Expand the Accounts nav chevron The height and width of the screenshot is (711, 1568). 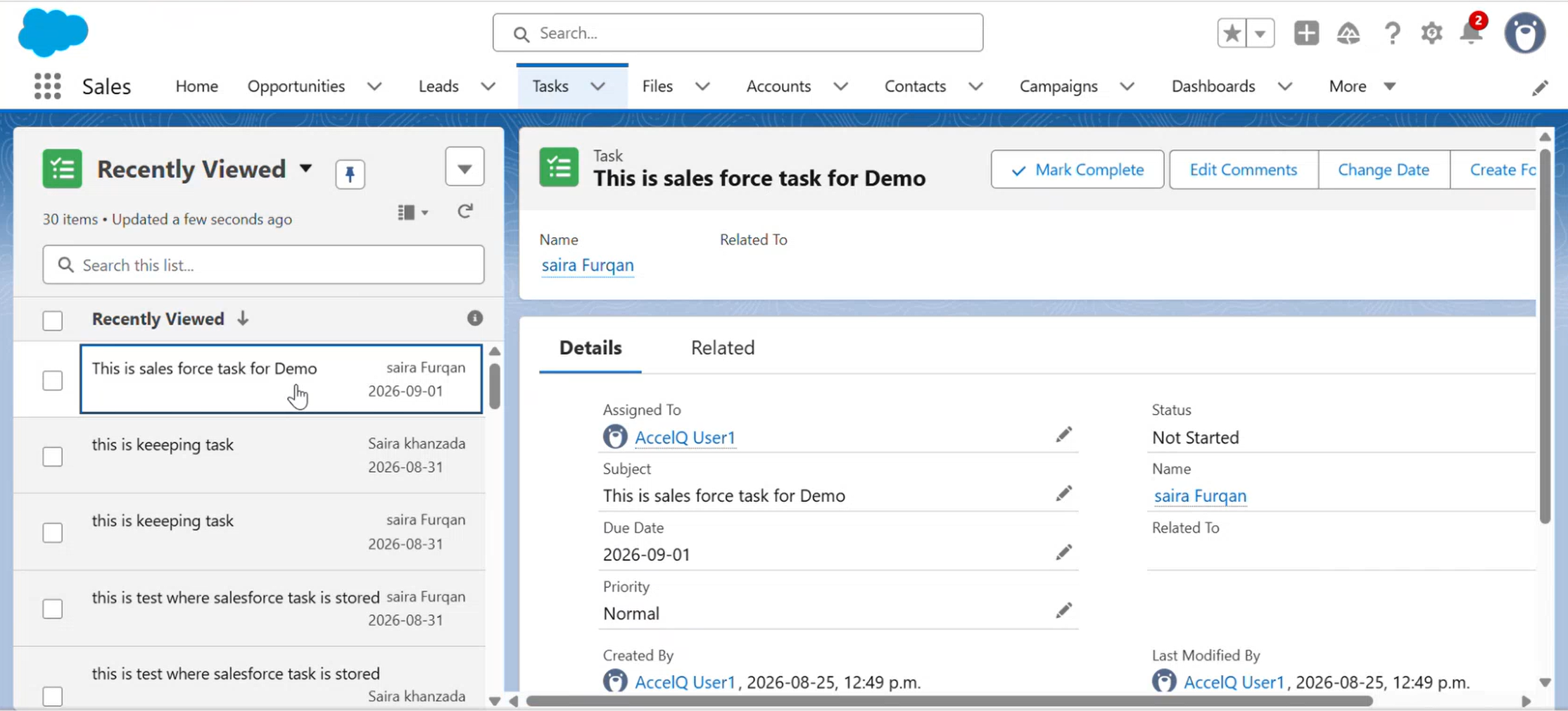[840, 87]
